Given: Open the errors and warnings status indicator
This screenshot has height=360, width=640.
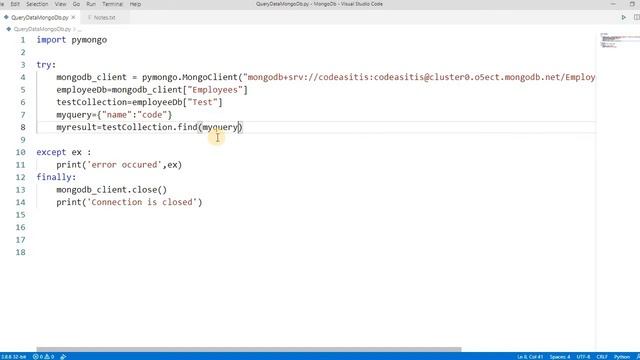Looking at the screenshot, I should pos(43,357).
